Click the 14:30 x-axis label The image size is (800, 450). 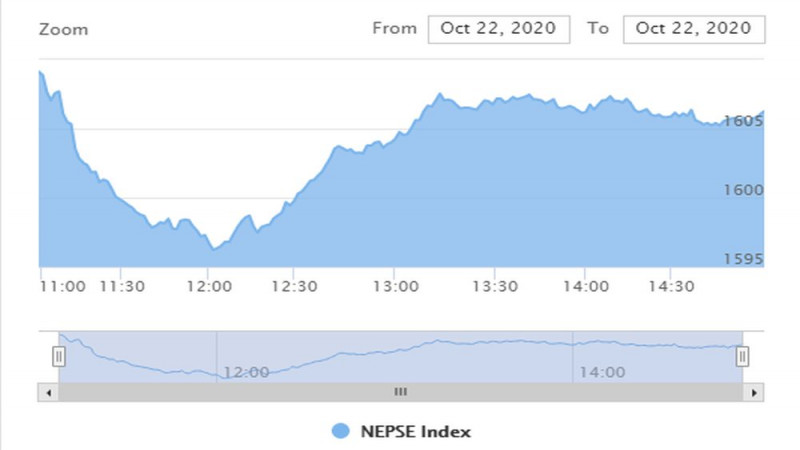[x=671, y=286]
